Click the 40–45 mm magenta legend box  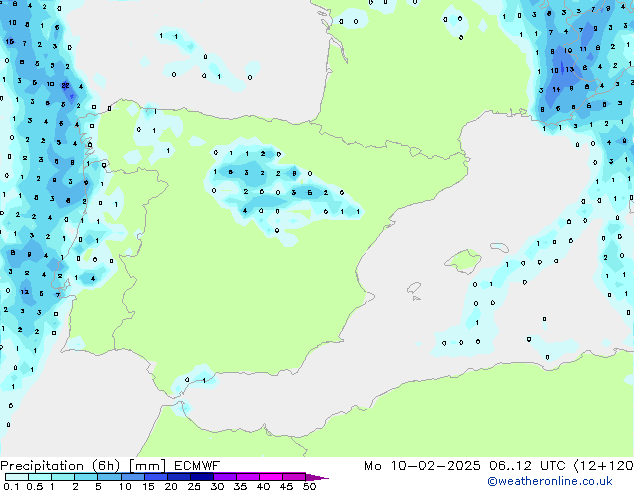tap(271, 477)
